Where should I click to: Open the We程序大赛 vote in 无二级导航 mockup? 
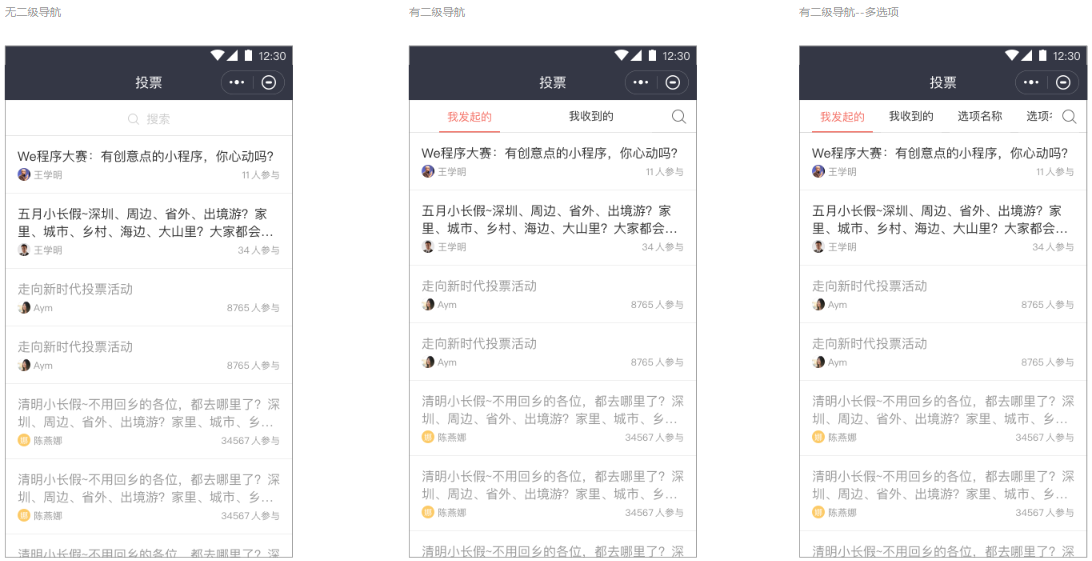(x=148, y=165)
